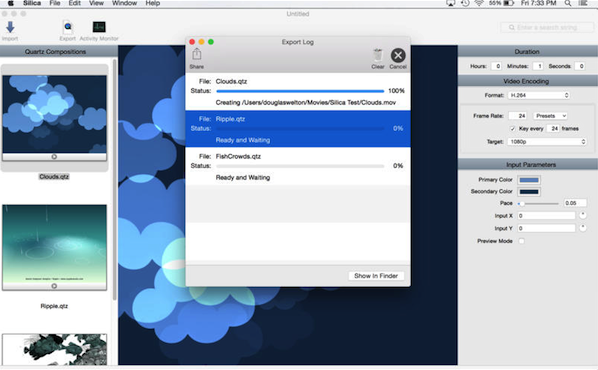
Task: Click the Time Machine menu bar icon
Action: coord(465,3)
